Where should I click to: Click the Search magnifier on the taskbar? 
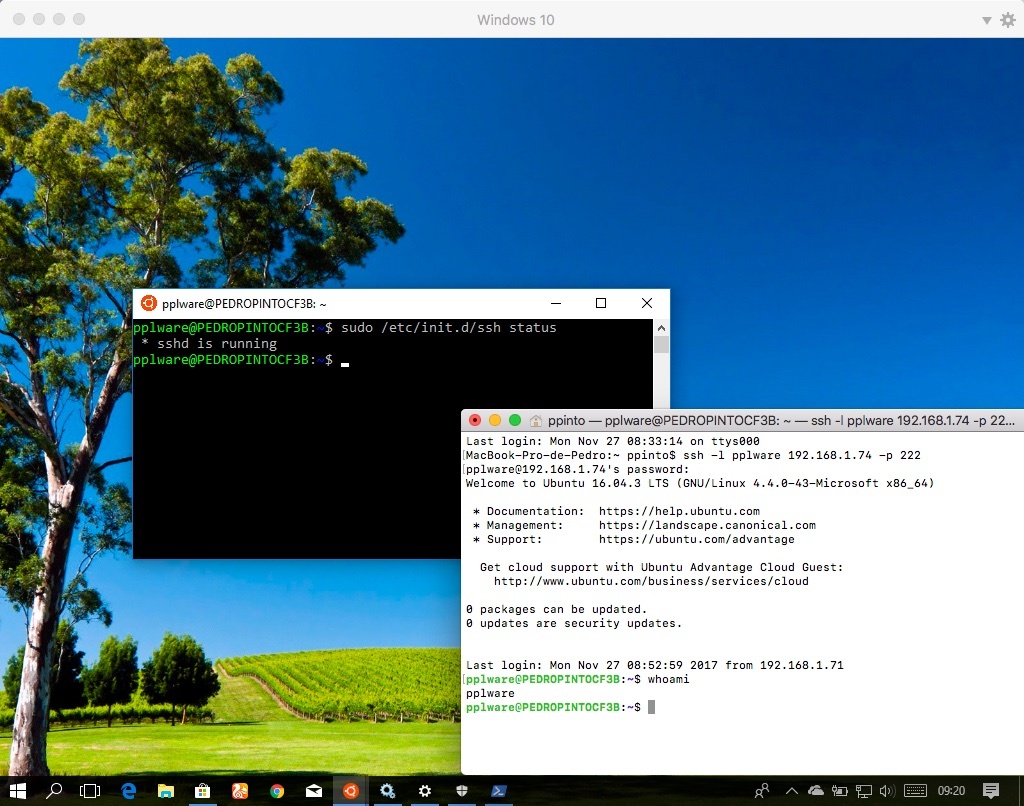pos(53,790)
